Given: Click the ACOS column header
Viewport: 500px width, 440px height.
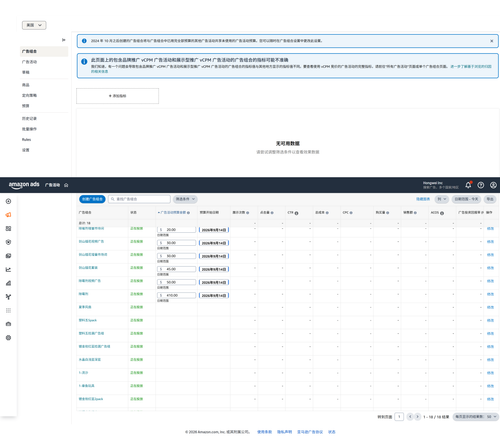Looking at the screenshot, I should 435,213.
